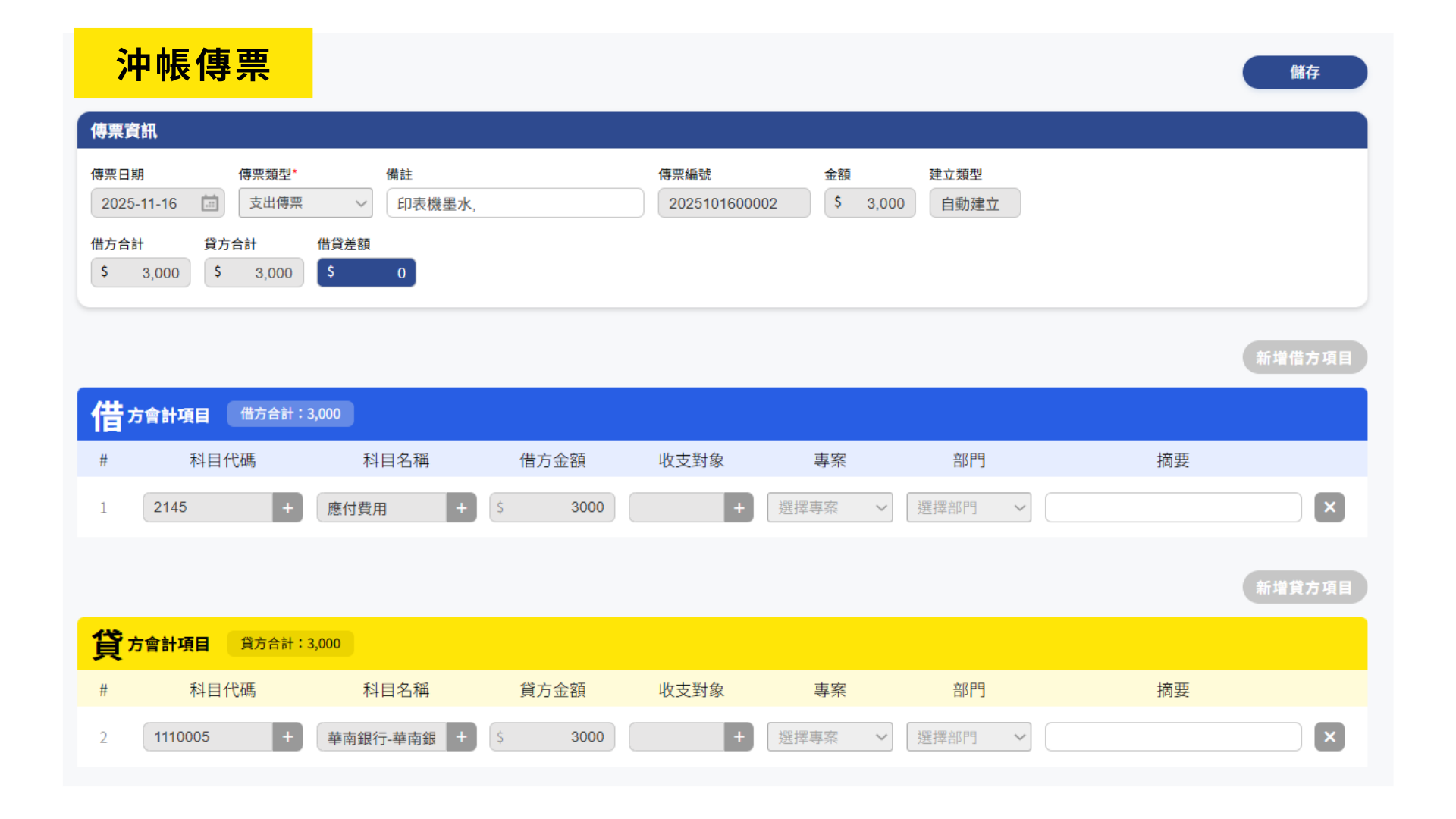Expand debit row 選擇專案 dropdown
The width and height of the screenshot is (1456, 819).
830,508
